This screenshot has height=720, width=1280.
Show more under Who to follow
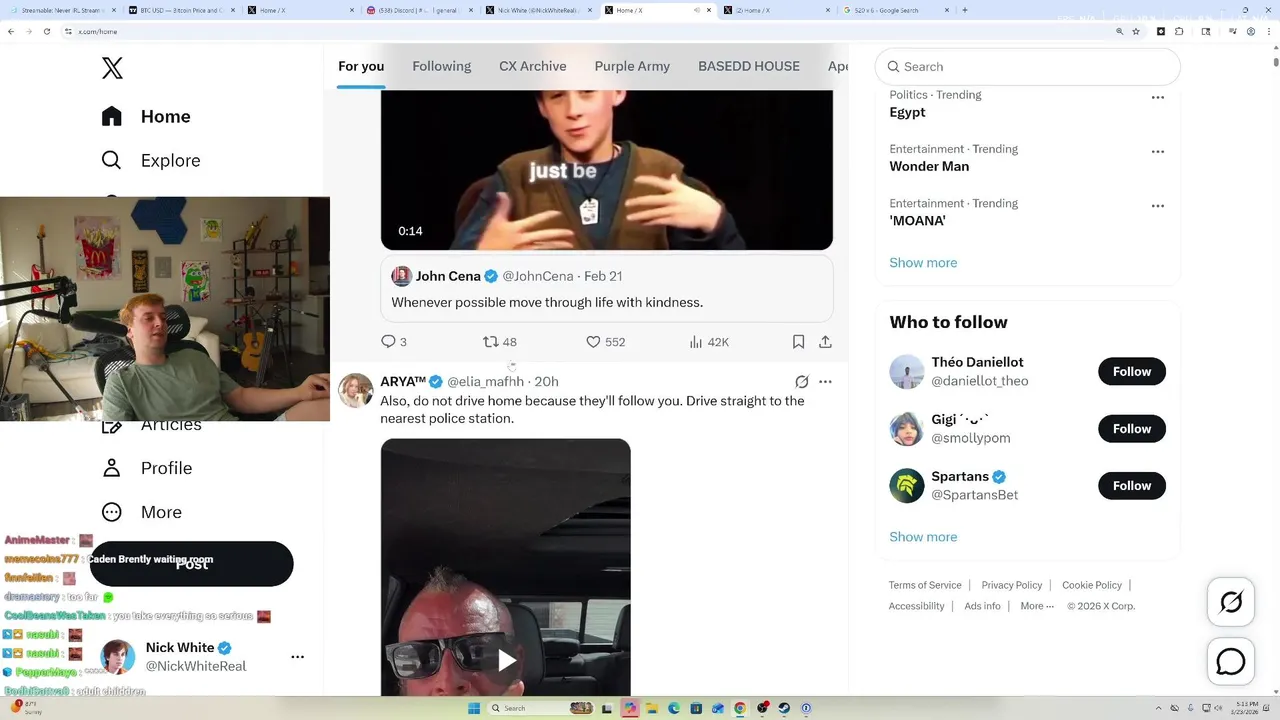tap(923, 537)
